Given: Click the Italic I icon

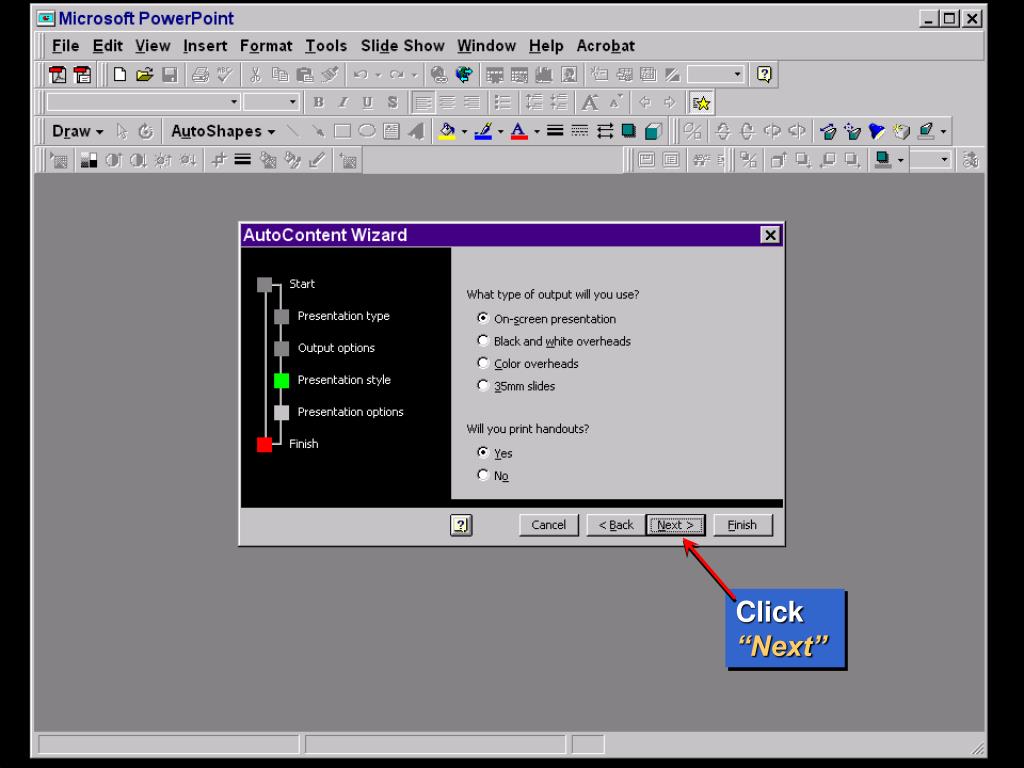Looking at the screenshot, I should pyautogui.click(x=343, y=103).
